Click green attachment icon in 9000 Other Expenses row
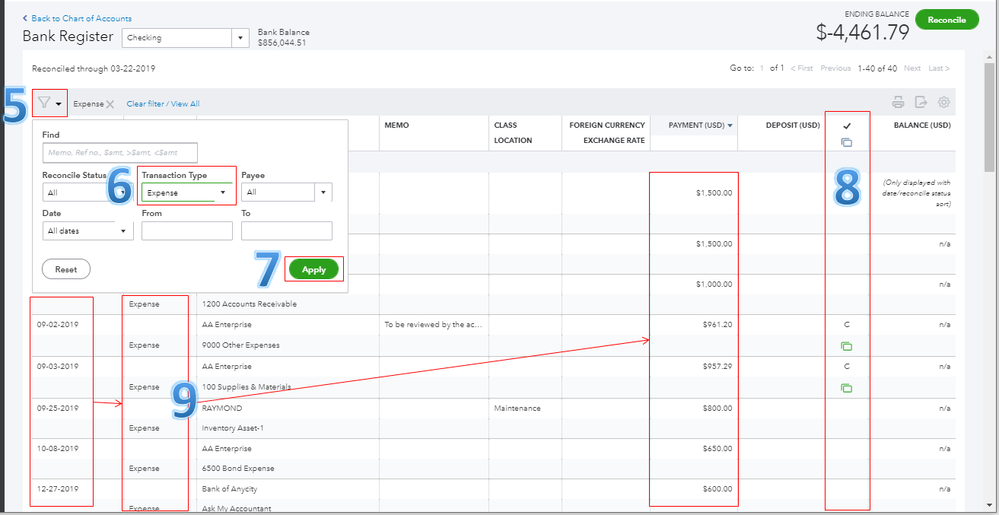 [x=846, y=346]
